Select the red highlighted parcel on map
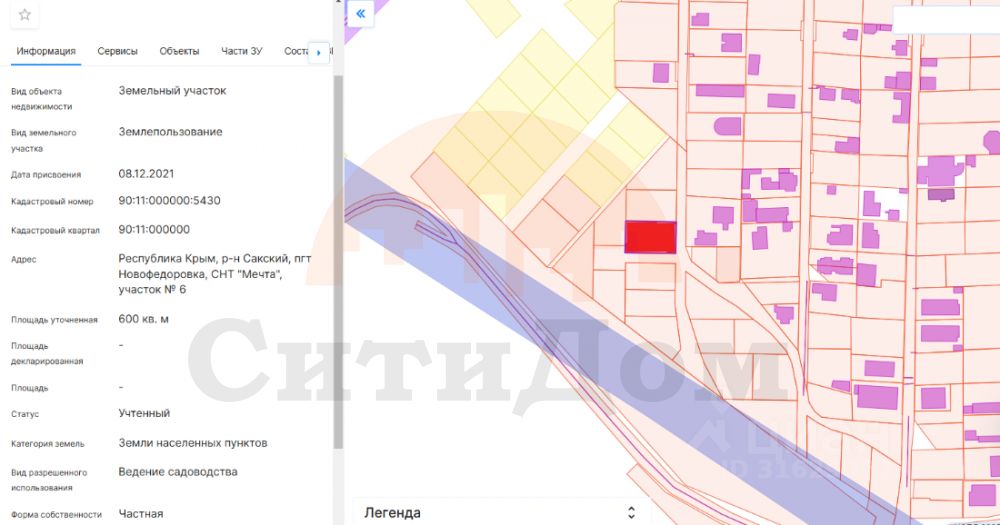Screen dimensions: 1000x525 [650, 237]
